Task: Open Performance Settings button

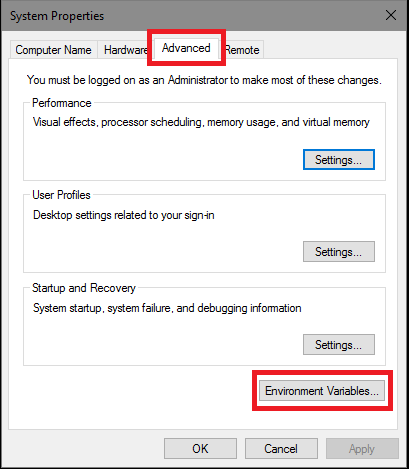Action: (339, 160)
